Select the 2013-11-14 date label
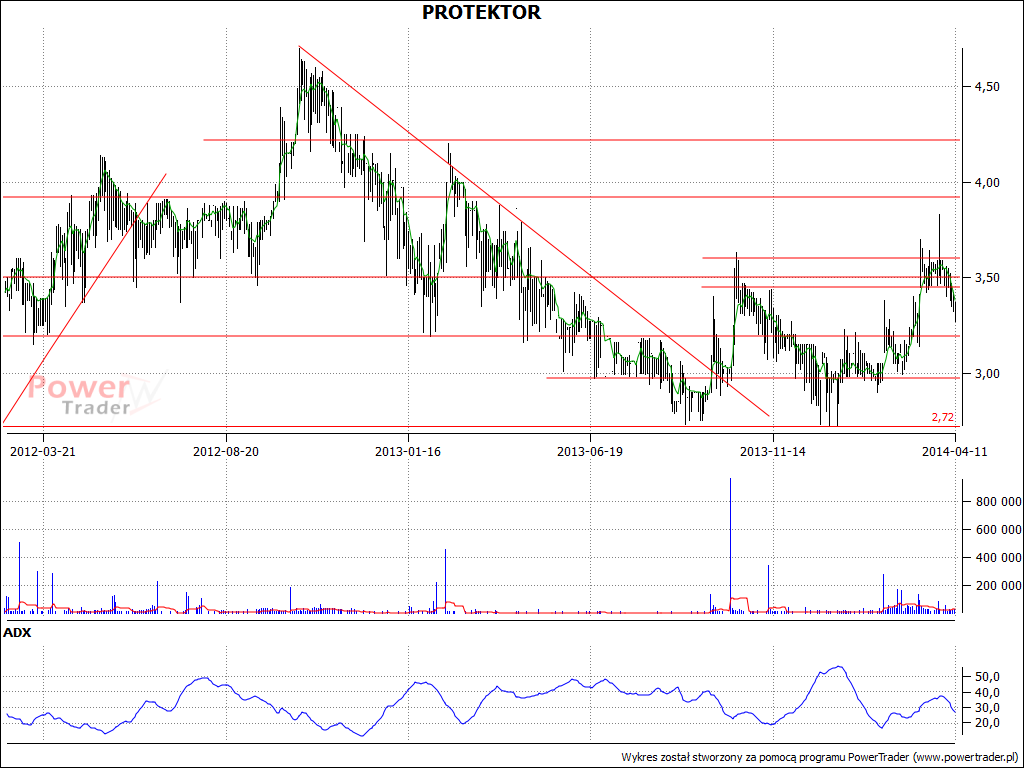The height and width of the screenshot is (768, 1024). [x=773, y=452]
